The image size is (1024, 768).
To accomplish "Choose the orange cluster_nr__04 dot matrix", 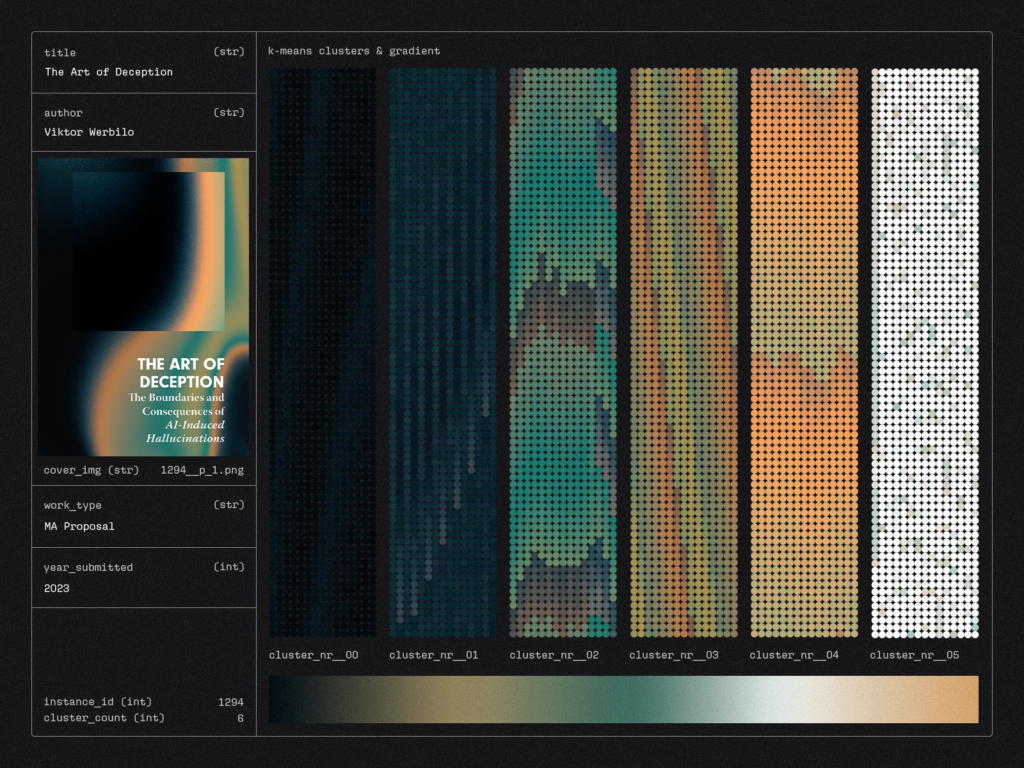I will pyautogui.click(x=803, y=352).
